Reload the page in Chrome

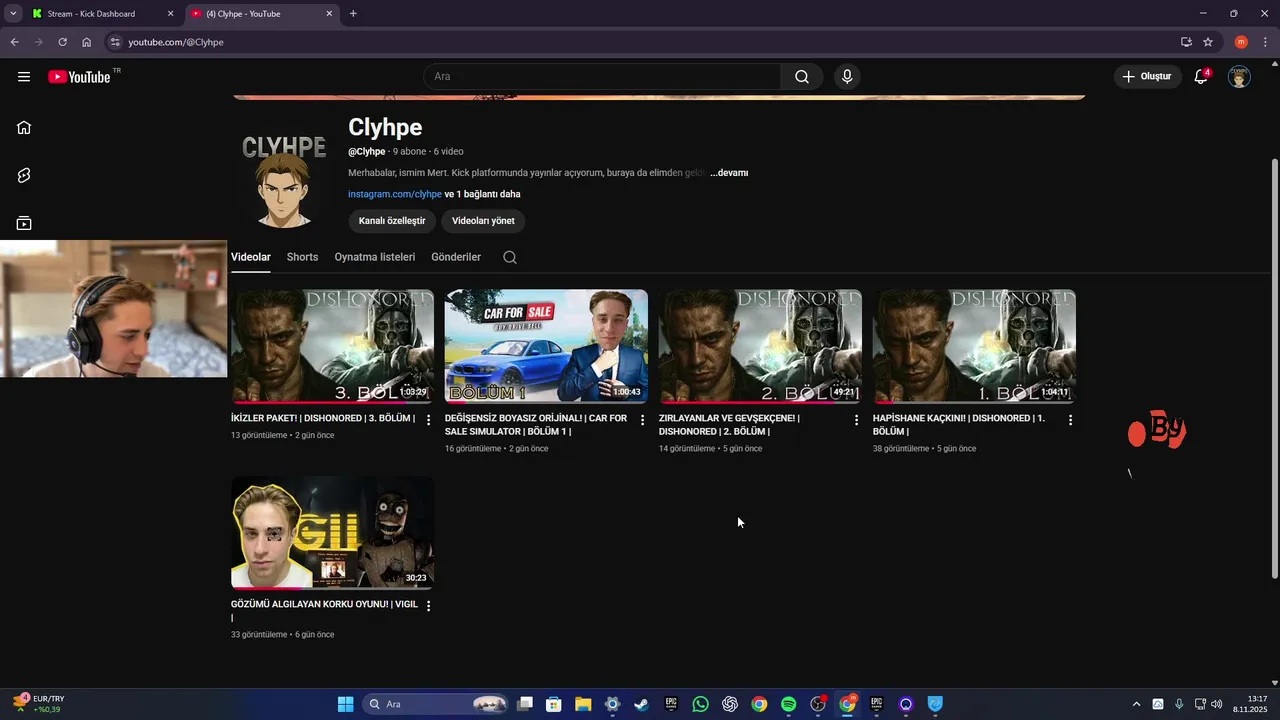pyautogui.click(x=62, y=42)
